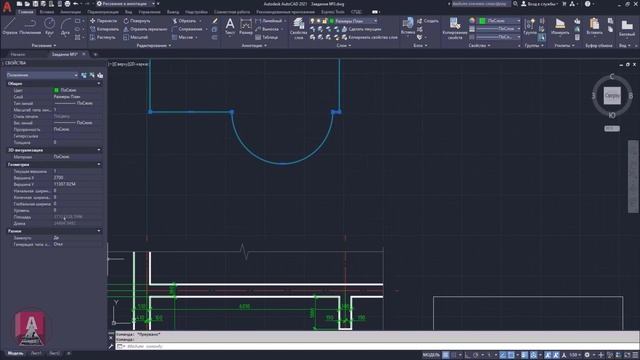640x360 pixels.
Task: Toggle object snap tracking in status bar
Action: [503, 355]
